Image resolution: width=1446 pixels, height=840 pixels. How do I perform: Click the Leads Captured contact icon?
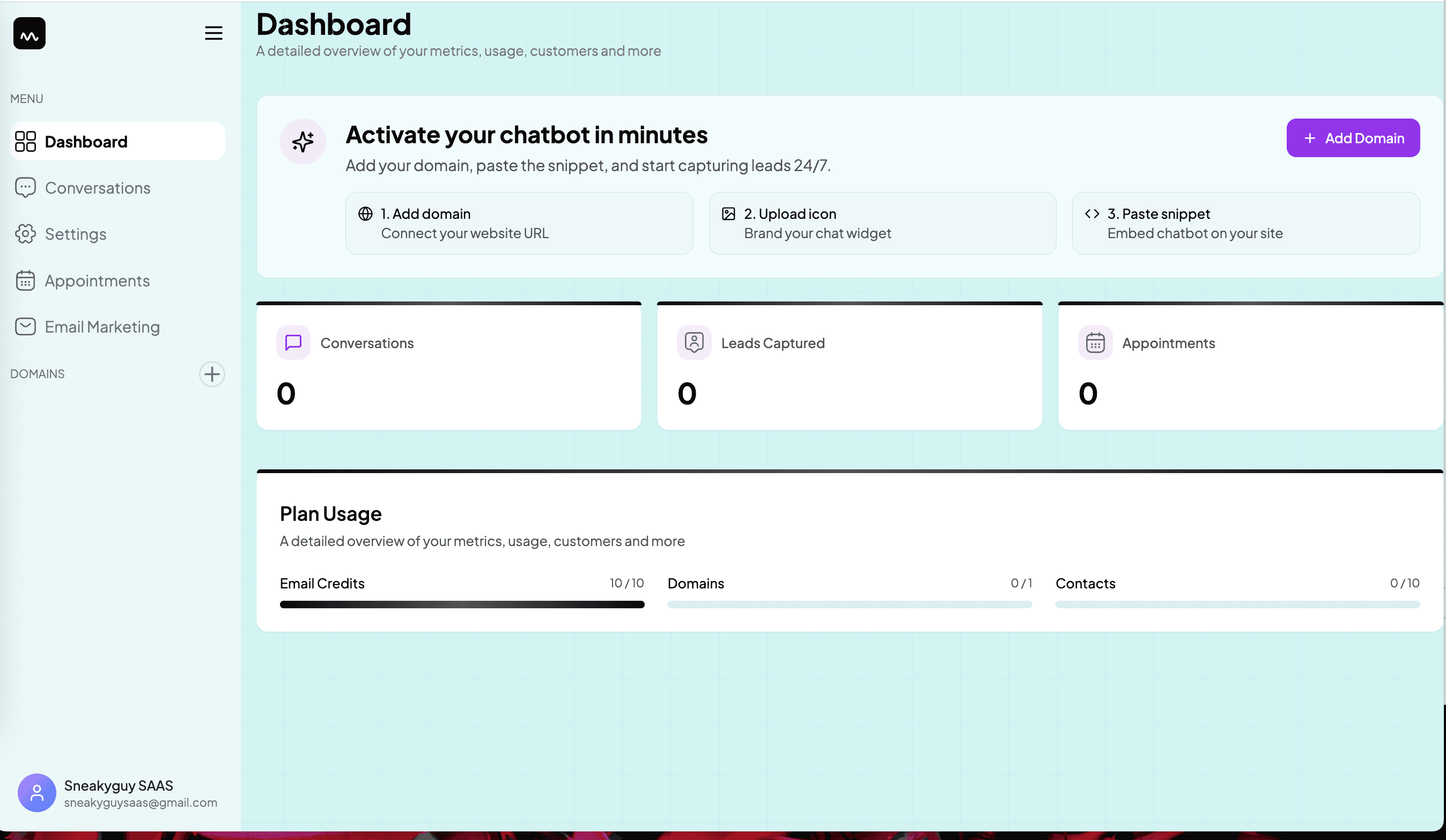pos(694,343)
